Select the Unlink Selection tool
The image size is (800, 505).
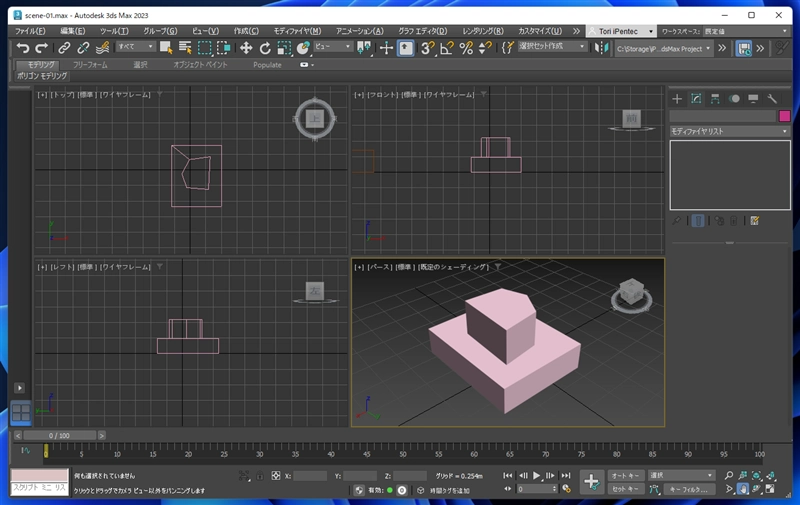pos(83,48)
